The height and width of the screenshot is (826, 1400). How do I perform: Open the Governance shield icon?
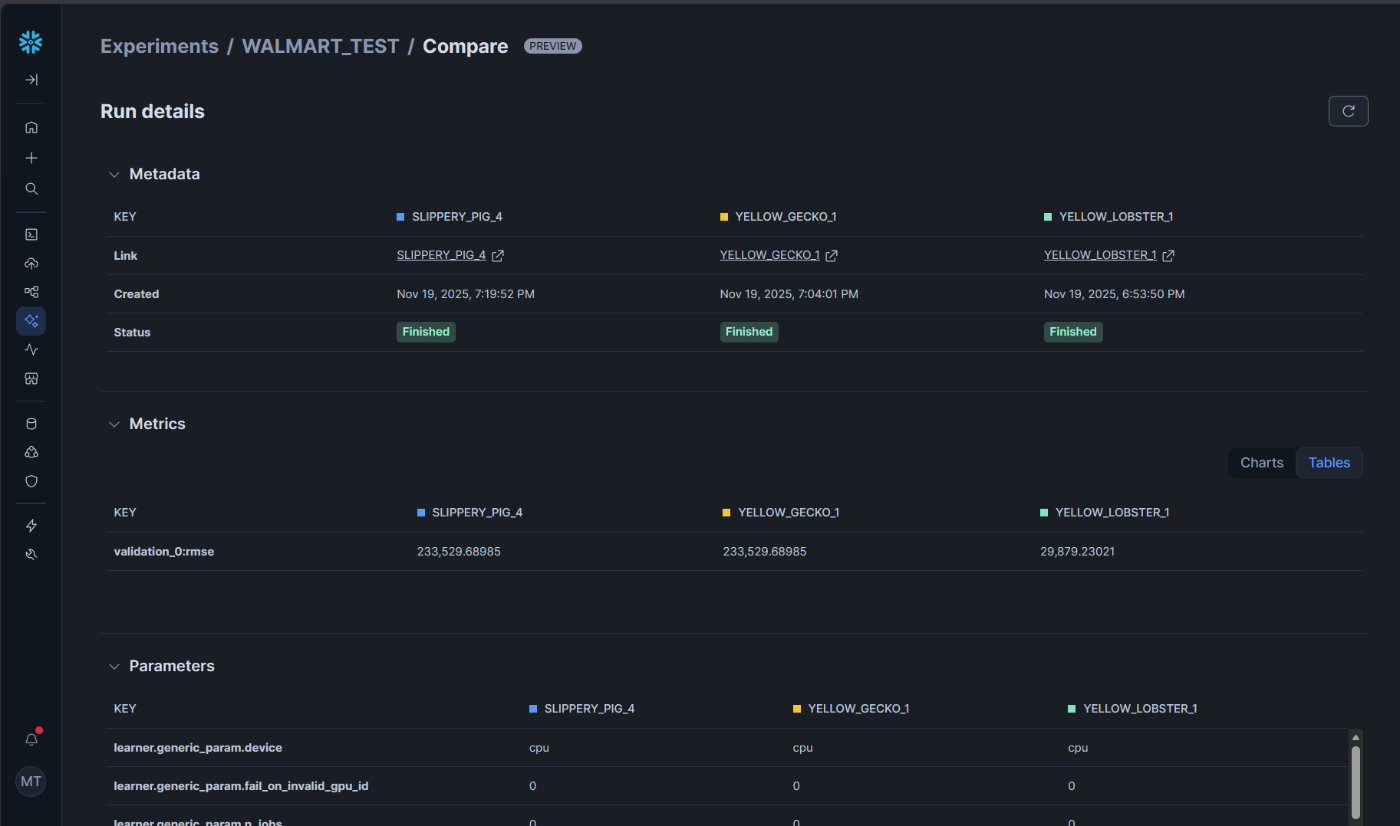pos(31,481)
